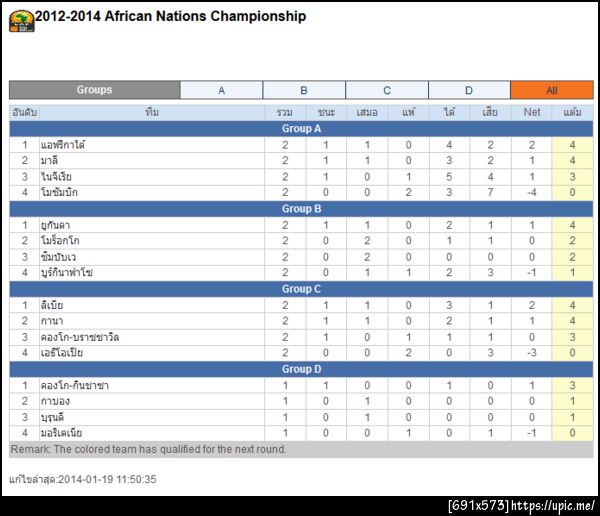Viewport: 600px width, 516px height.
Task: Switch to the Group B tab
Action: click(x=304, y=90)
